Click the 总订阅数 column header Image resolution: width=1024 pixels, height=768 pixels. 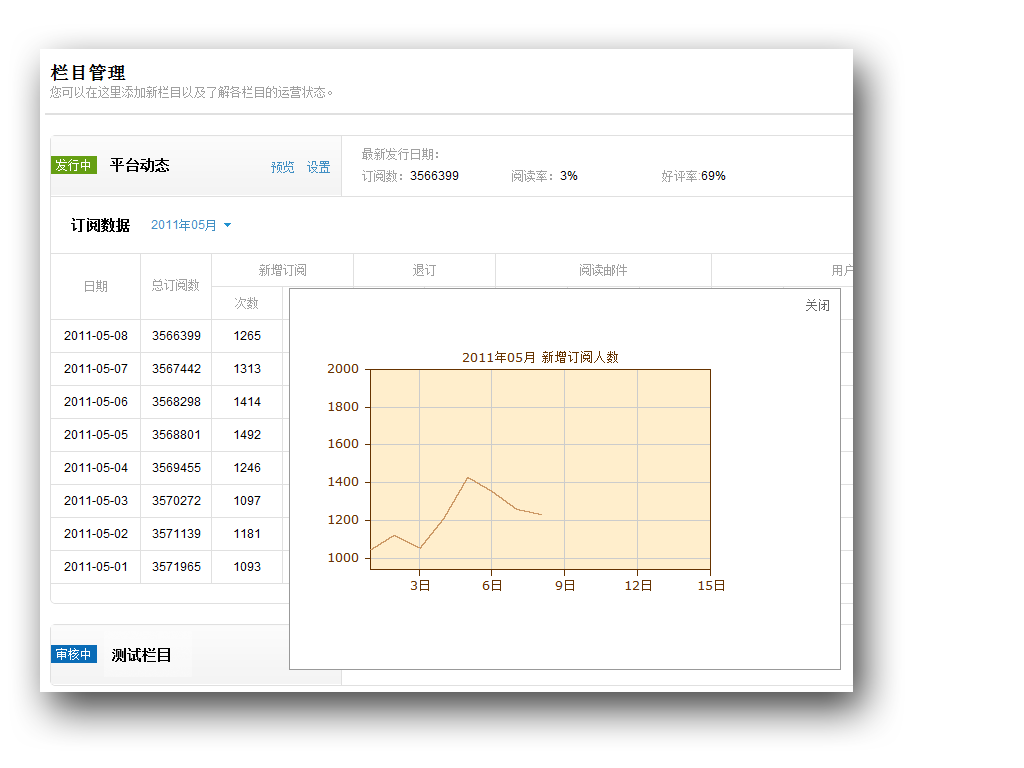click(x=176, y=286)
